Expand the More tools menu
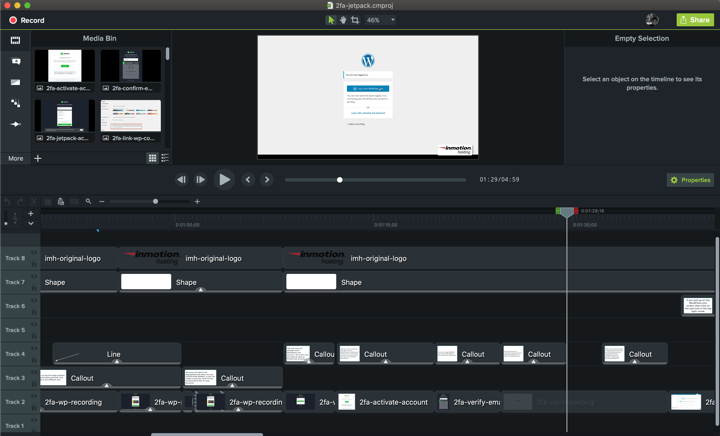The image size is (720, 436). (15, 158)
